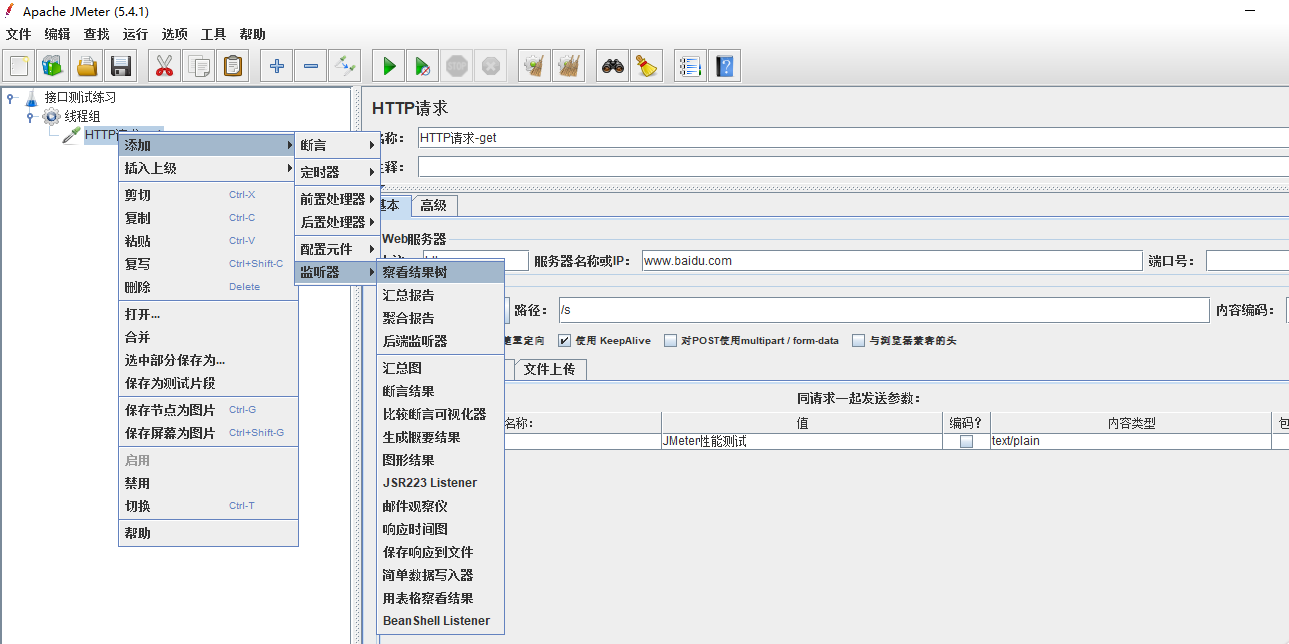Choose 帮助 at context menu bottom

pyautogui.click(x=208, y=533)
